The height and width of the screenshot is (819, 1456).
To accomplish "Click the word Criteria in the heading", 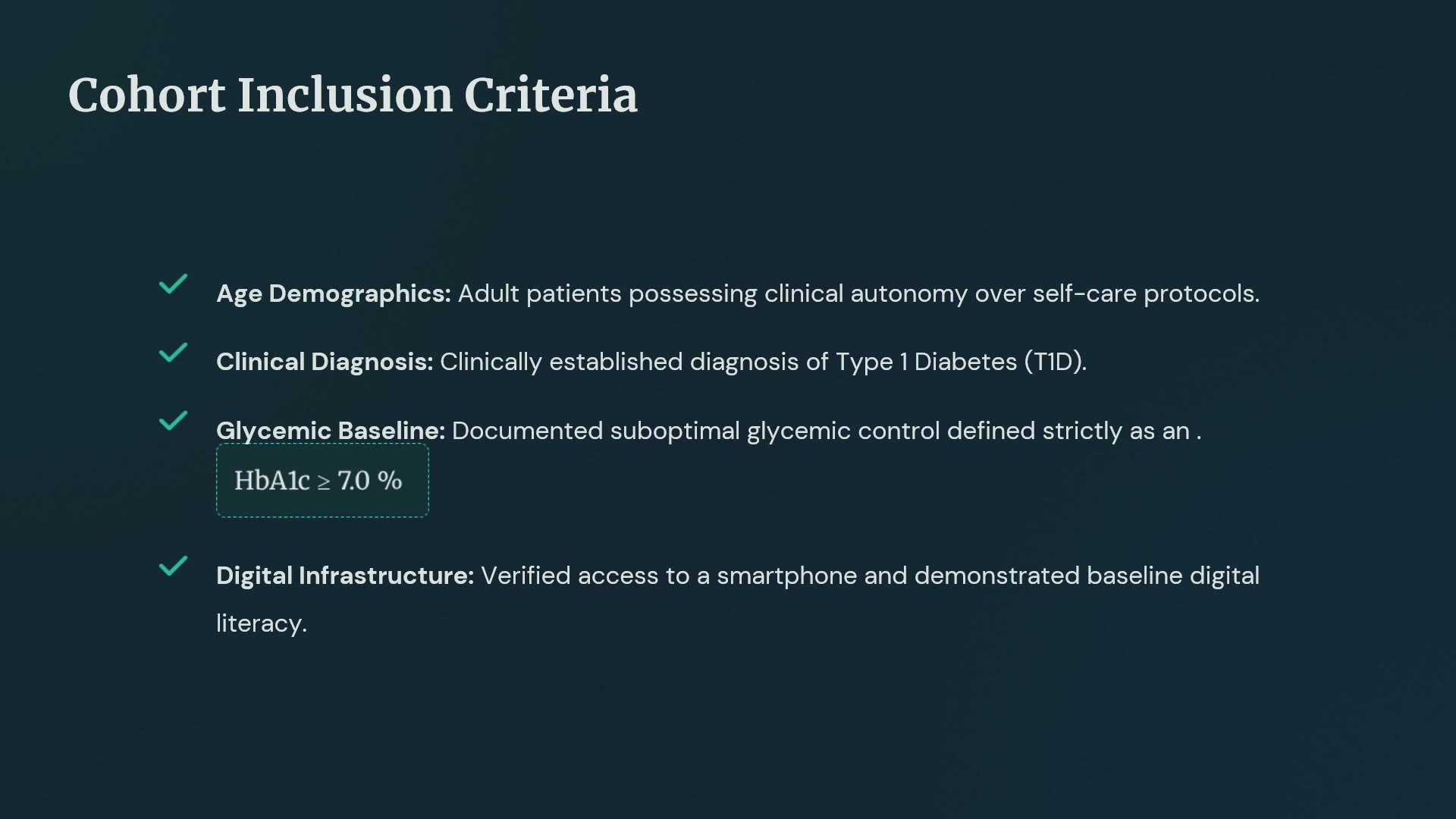I will [551, 96].
